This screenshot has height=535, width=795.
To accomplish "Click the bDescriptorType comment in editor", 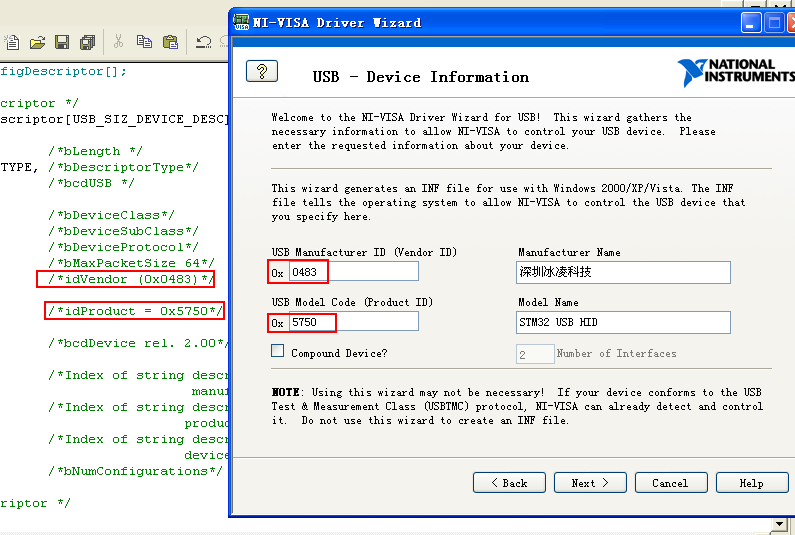I will coord(123,167).
